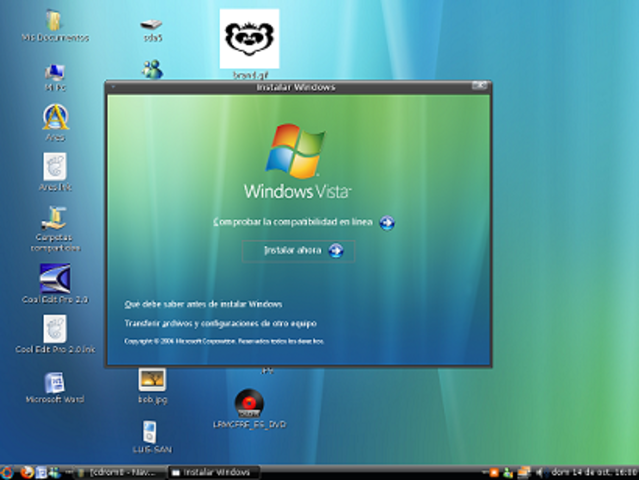
Task: Open the clock showing dom 14 de oct
Action: (594, 473)
